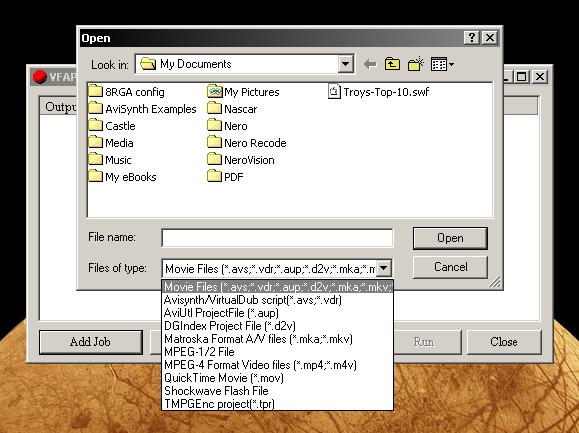Click the Media folder icon

(x=96, y=142)
